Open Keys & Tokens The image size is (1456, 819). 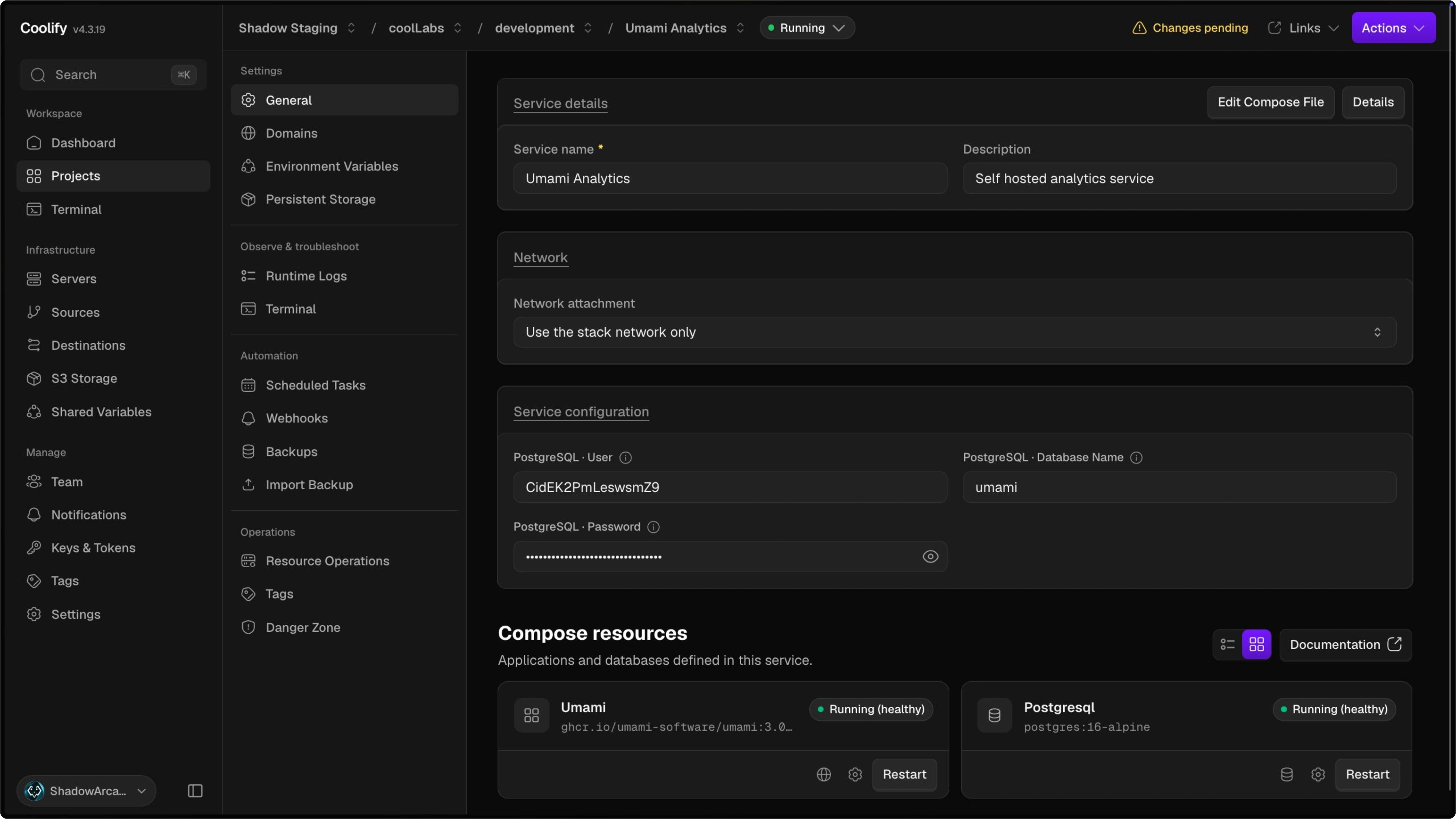[114, 548]
